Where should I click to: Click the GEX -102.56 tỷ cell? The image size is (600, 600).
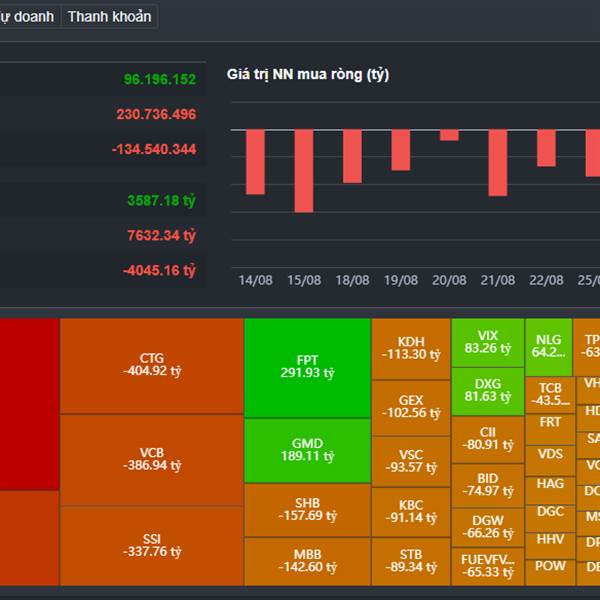pos(411,408)
